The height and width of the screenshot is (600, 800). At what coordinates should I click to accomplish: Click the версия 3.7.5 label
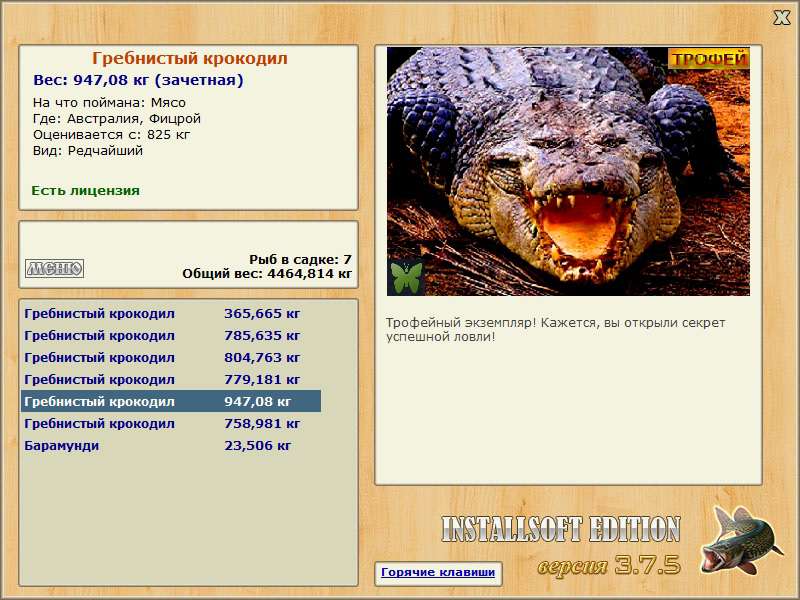(x=609, y=565)
